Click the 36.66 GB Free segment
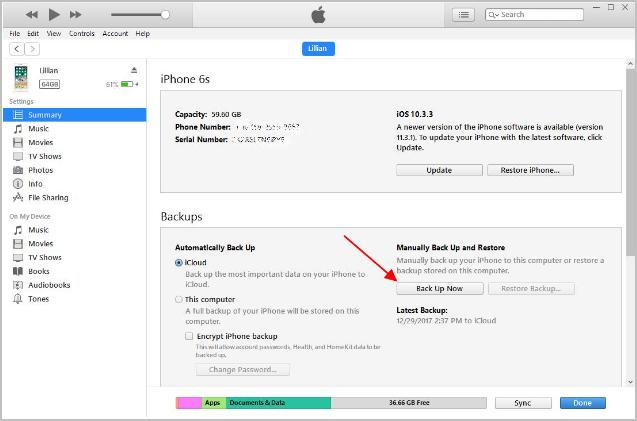Image resolution: width=637 pixels, height=421 pixels. (409, 403)
